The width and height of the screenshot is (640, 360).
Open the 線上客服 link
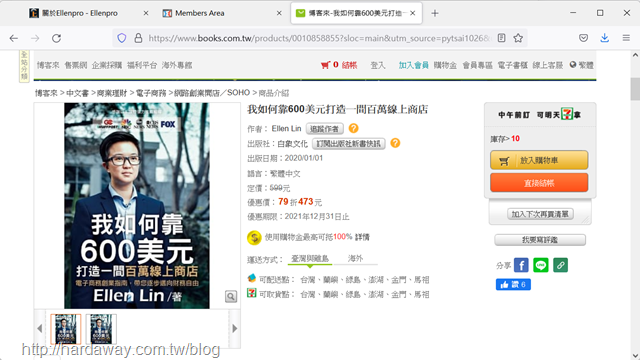pyautogui.click(x=548, y=65)
